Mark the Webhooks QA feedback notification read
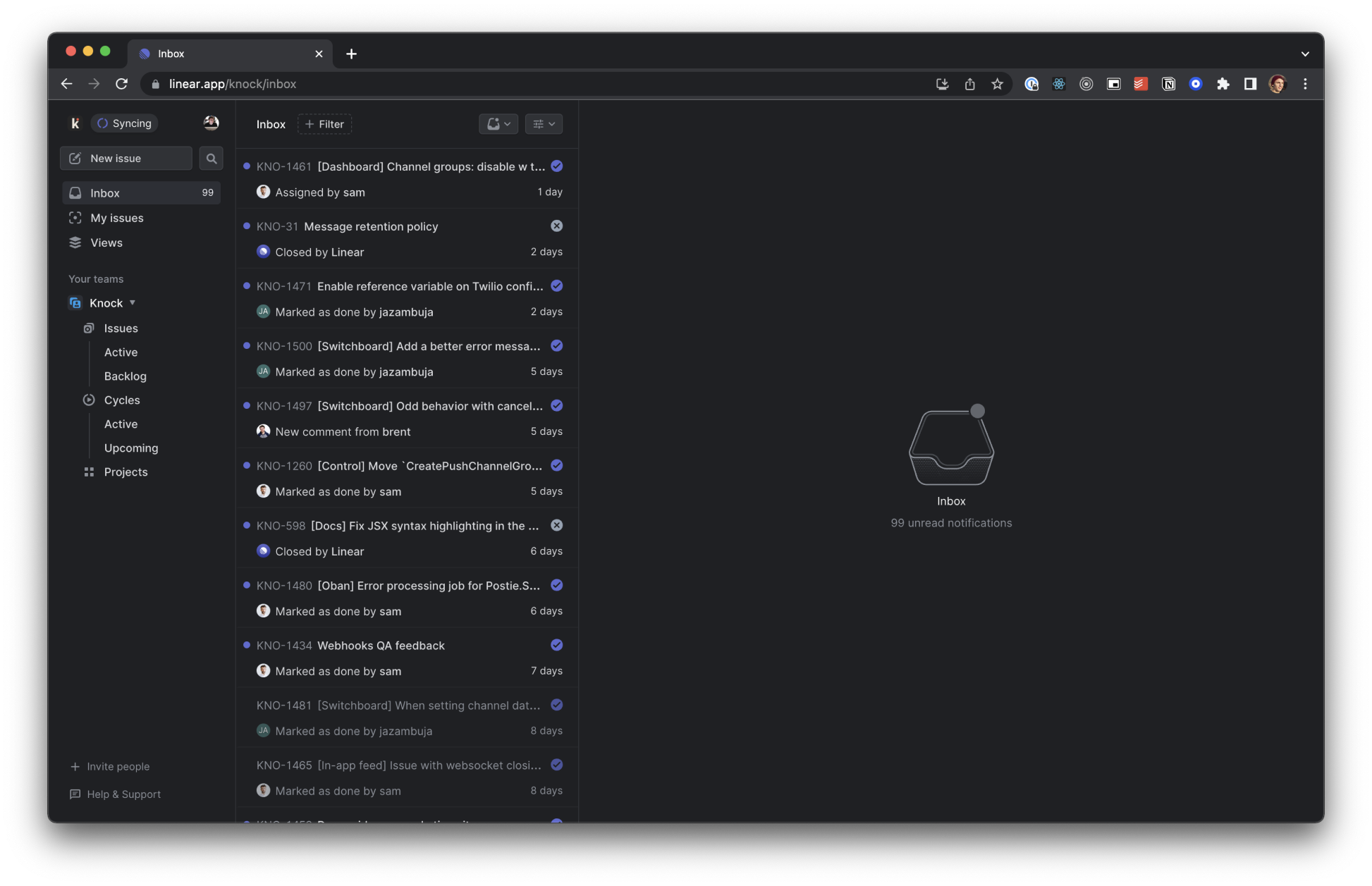Screen dimensions: 1372x886 click(556, 645)
